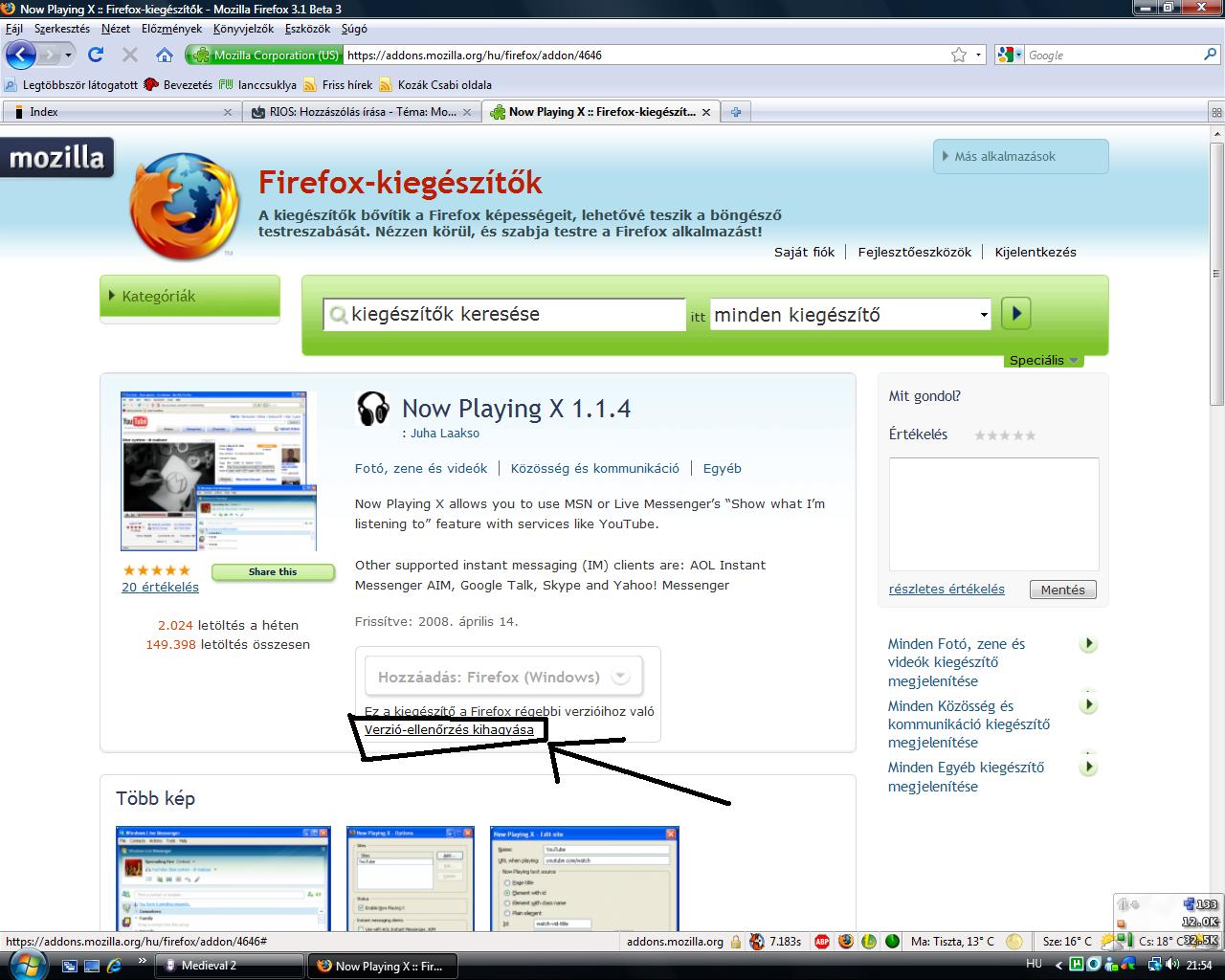
Task: Open the Egyéb category link
Action: pos(723,468)
